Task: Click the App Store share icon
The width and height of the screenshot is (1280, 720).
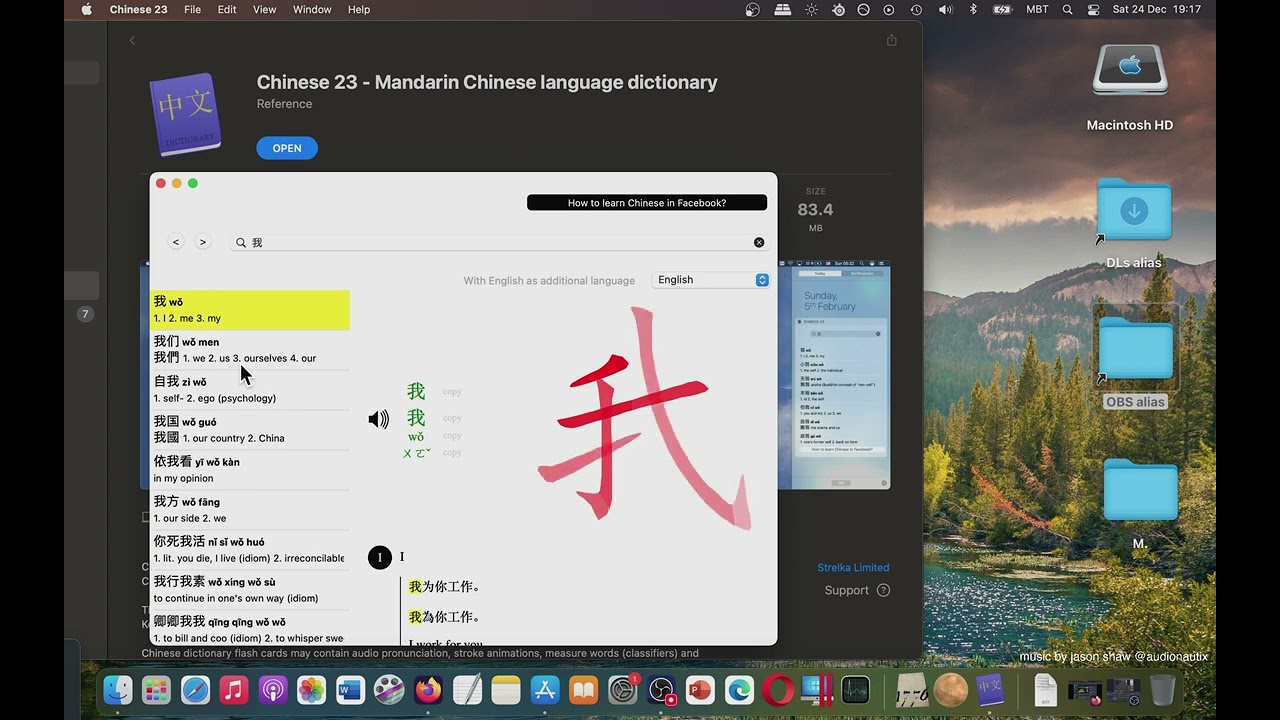Action: pyautogui.click(x=891, y=40)
